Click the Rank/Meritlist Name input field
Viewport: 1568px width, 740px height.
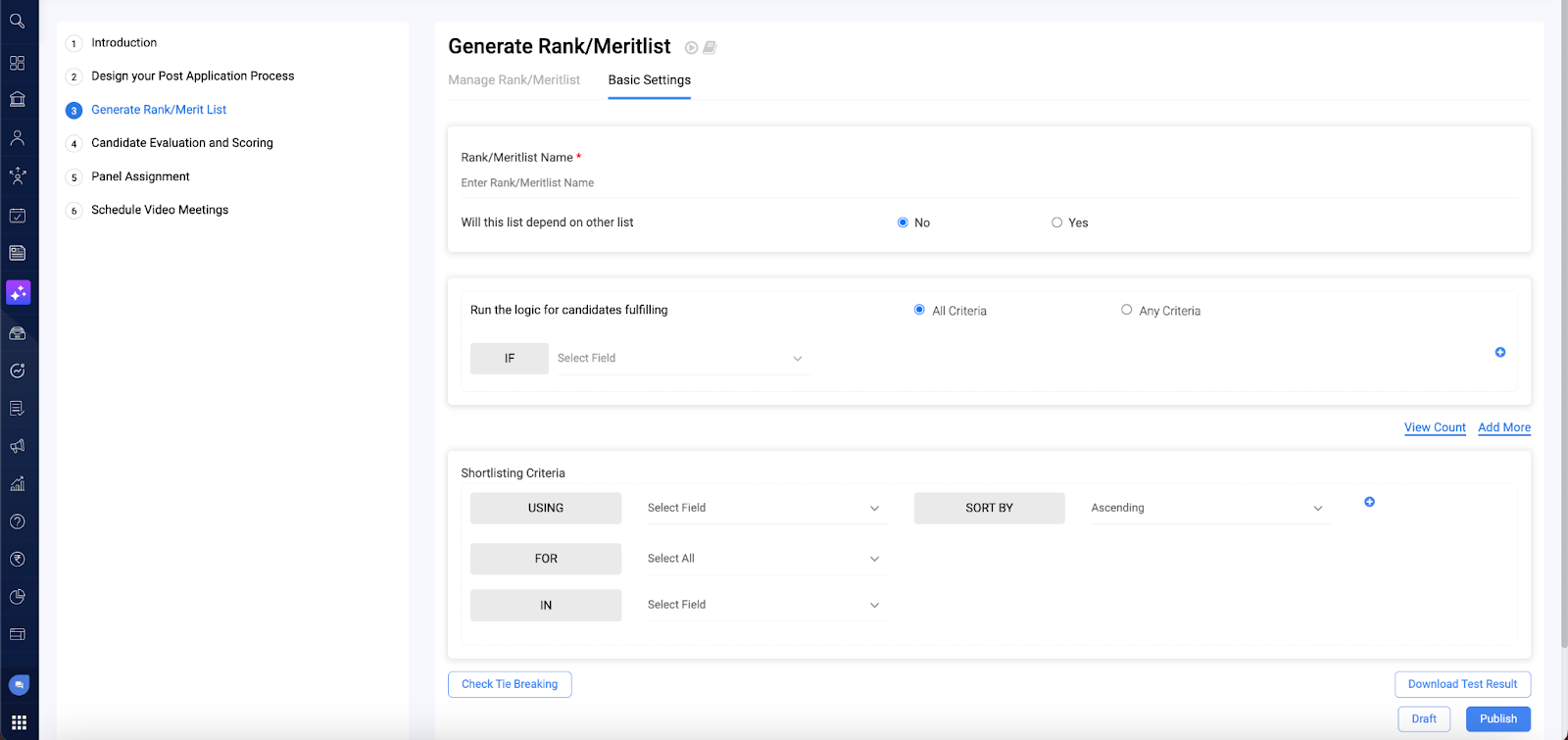[988, 183]
